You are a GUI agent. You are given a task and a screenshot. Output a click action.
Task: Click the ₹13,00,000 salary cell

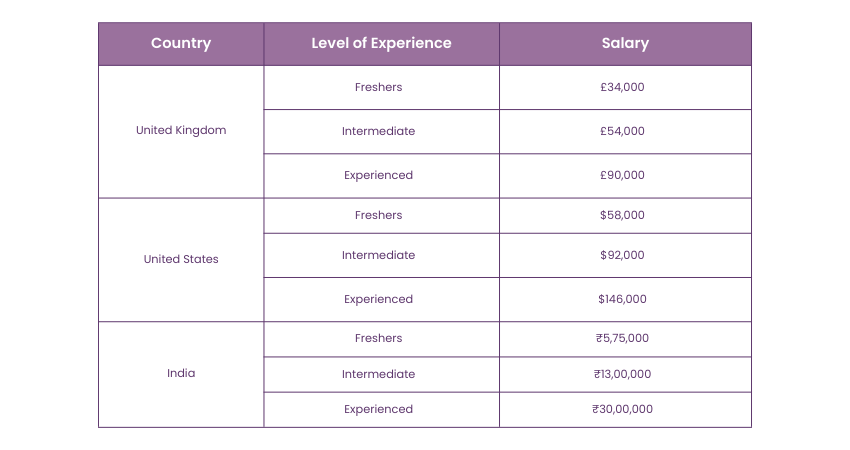pyautogui.click(x=622, y=374)
